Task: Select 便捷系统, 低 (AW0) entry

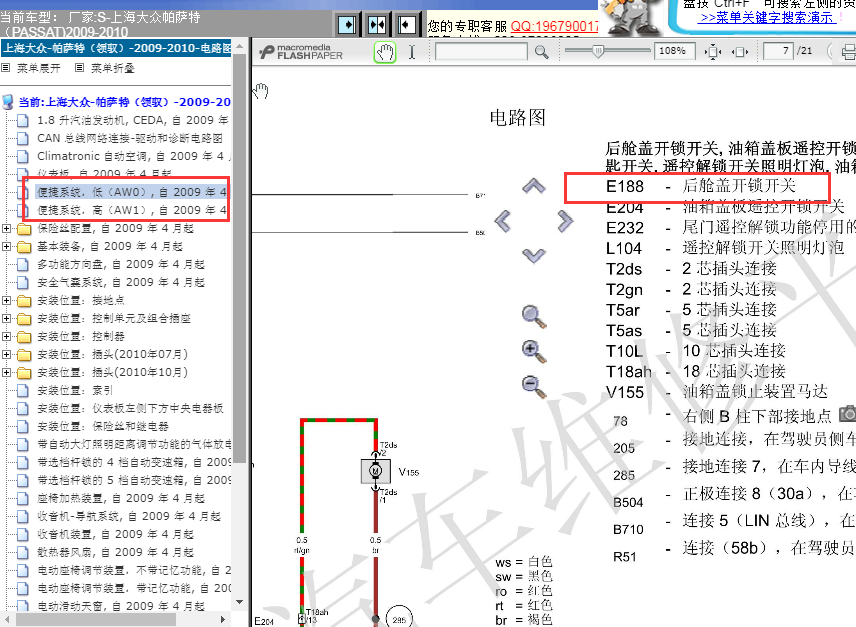Action: click(x=132, y=192)
